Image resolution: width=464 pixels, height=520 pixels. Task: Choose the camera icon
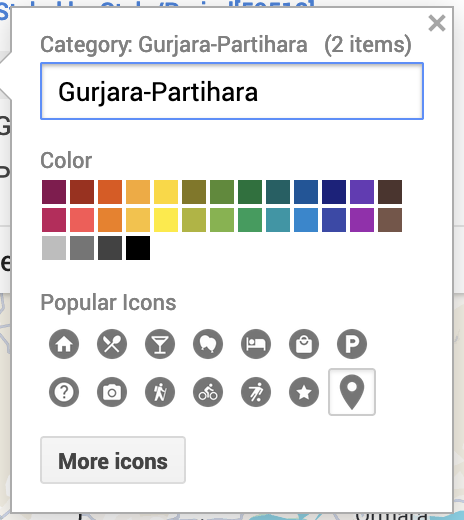coord(112,392)
